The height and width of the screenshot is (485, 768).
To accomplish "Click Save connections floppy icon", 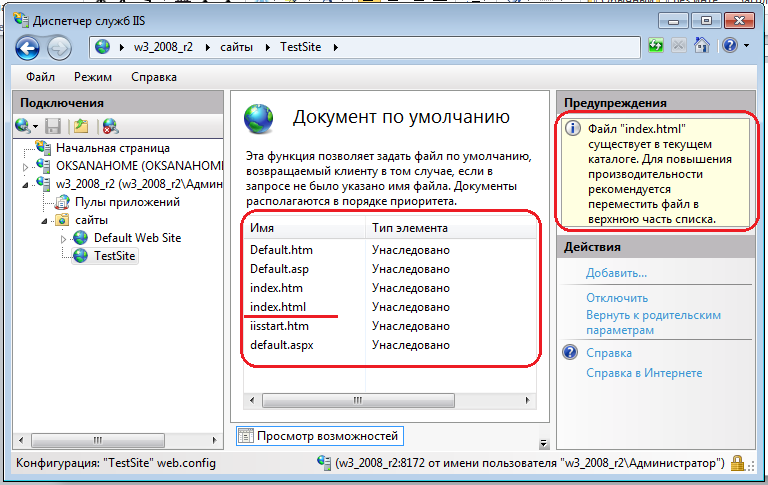I will (x=53, y=126).
